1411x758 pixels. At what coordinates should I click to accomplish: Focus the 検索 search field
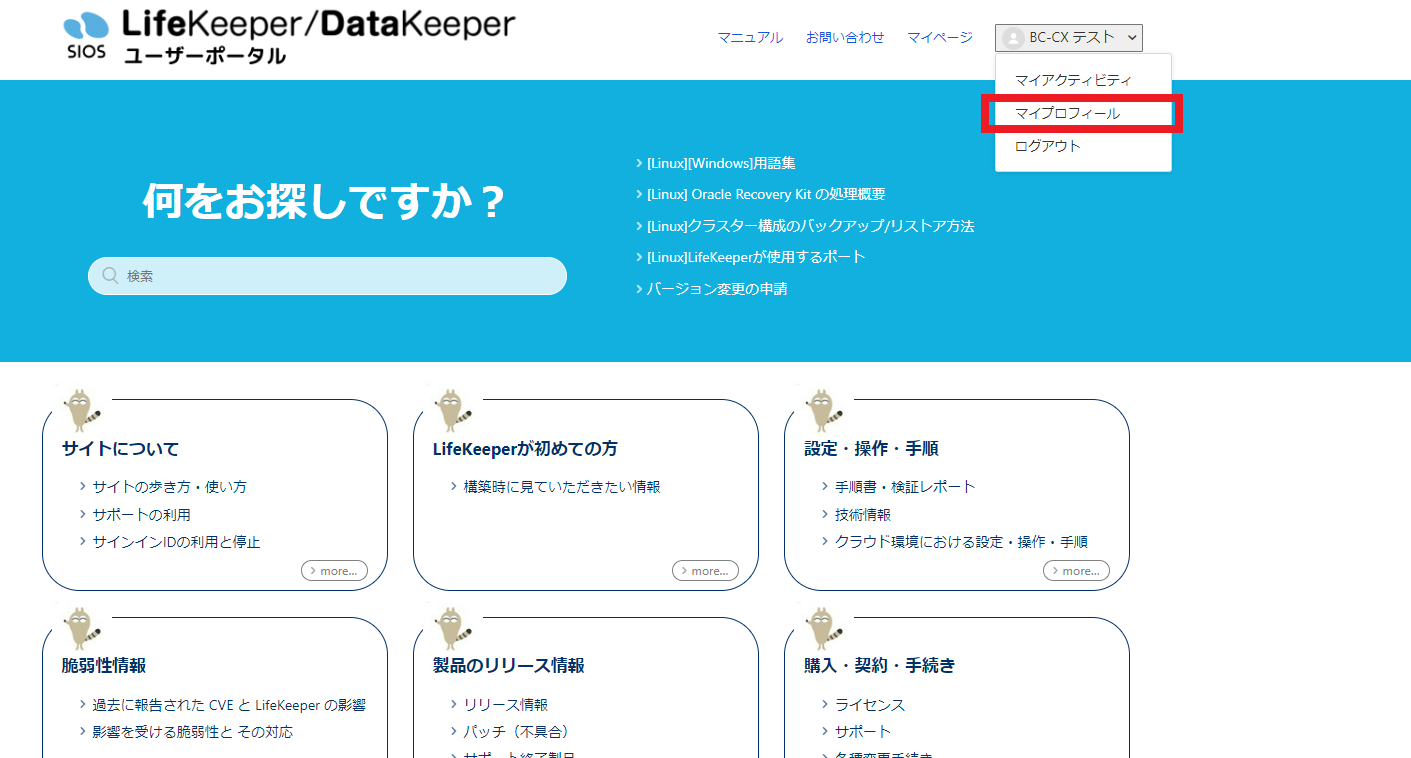click(x=327, y=276)
